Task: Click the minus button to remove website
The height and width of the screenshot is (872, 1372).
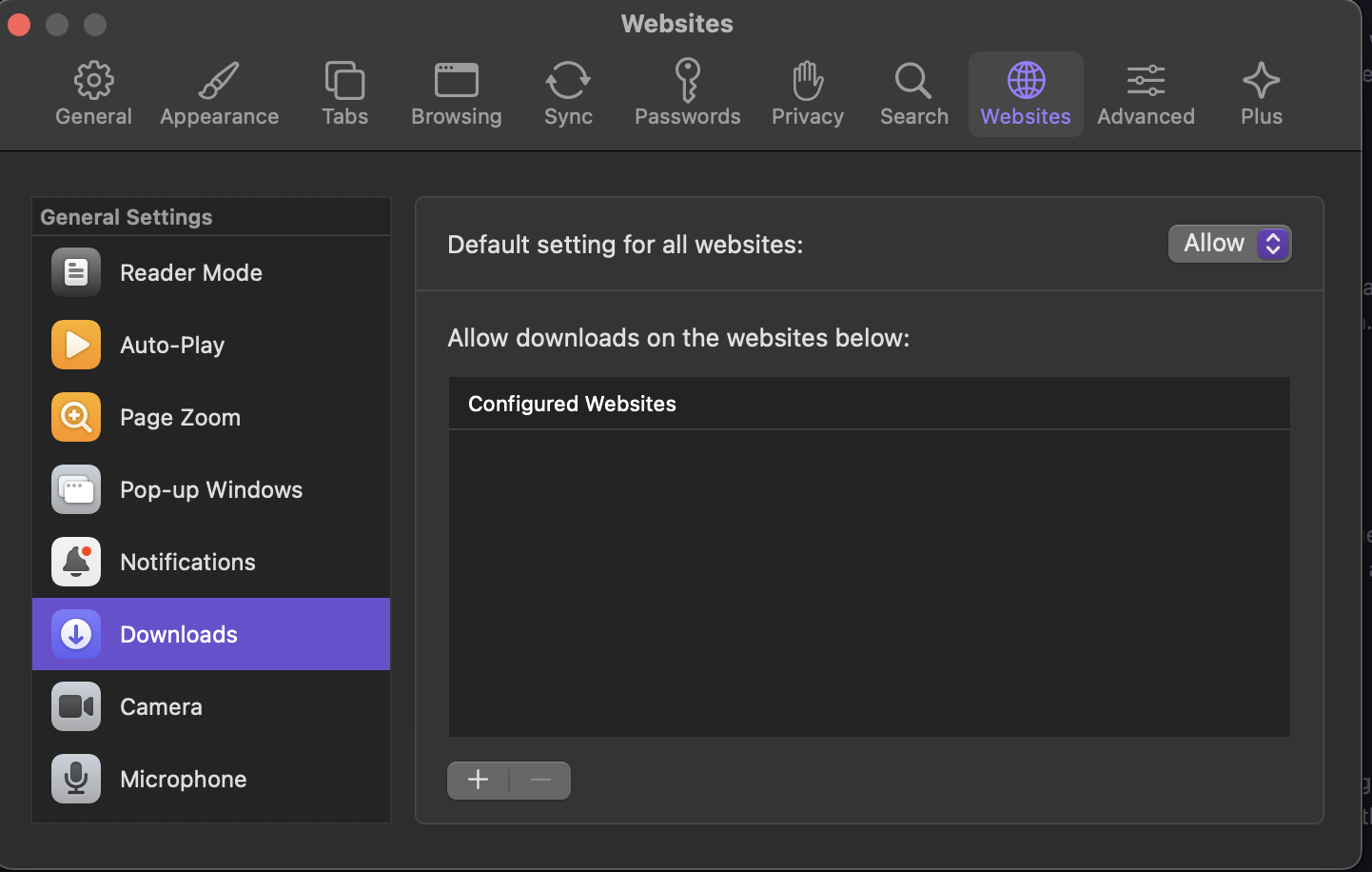Action: [x=540, y=781]
